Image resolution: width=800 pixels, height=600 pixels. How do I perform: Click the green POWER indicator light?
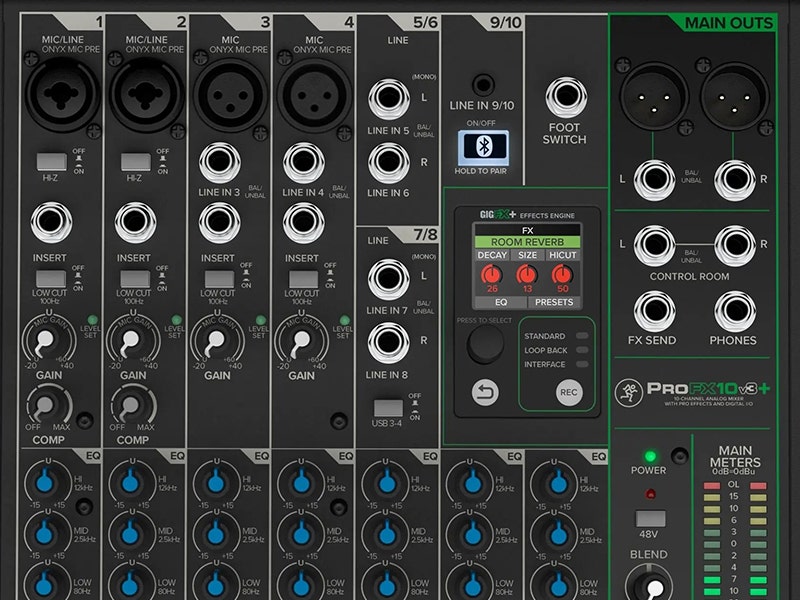pos(649,456)
